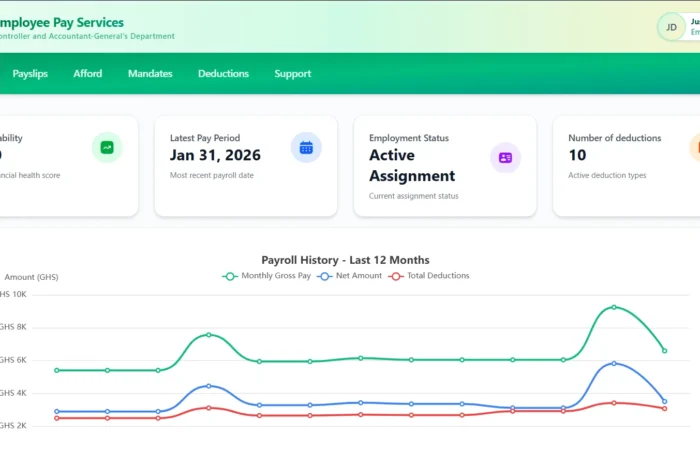Open the JD user avatar
700x450 pixels.
[671, 26]
